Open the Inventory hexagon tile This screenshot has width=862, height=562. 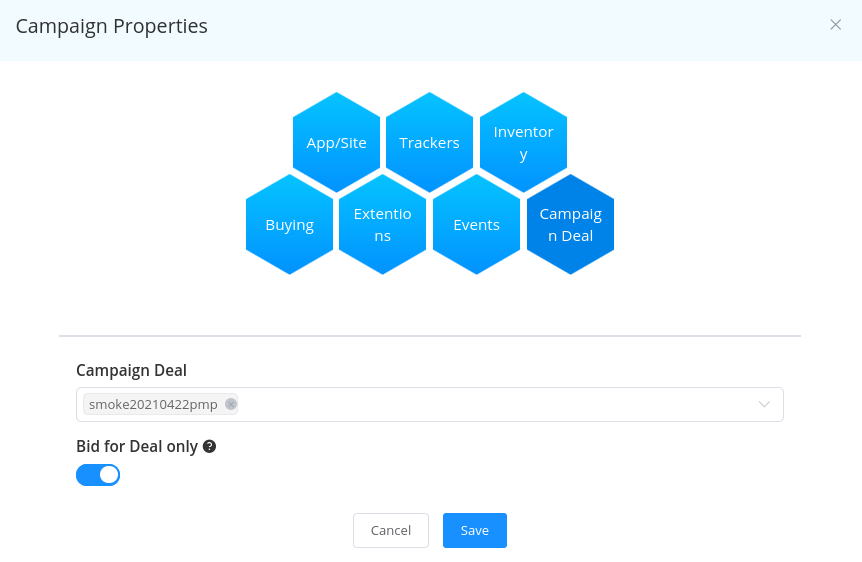pos(523,142)
